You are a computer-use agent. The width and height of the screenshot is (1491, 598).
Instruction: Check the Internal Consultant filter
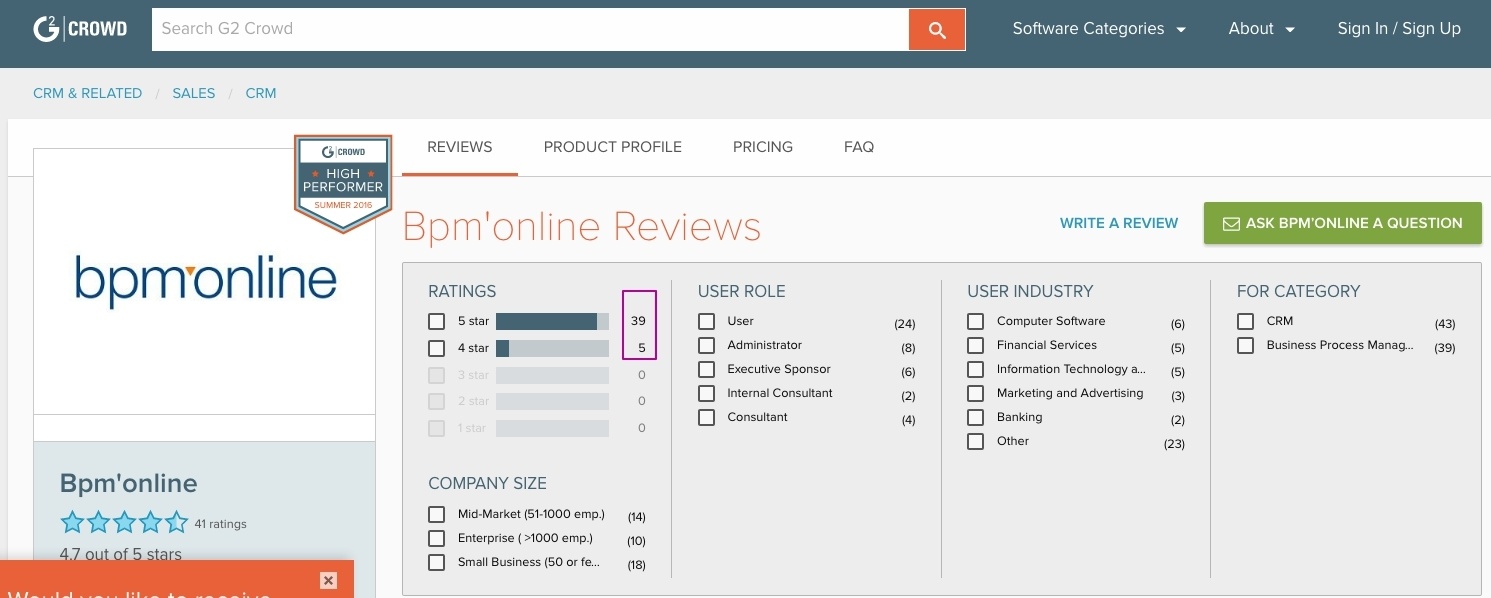(707, 393)
